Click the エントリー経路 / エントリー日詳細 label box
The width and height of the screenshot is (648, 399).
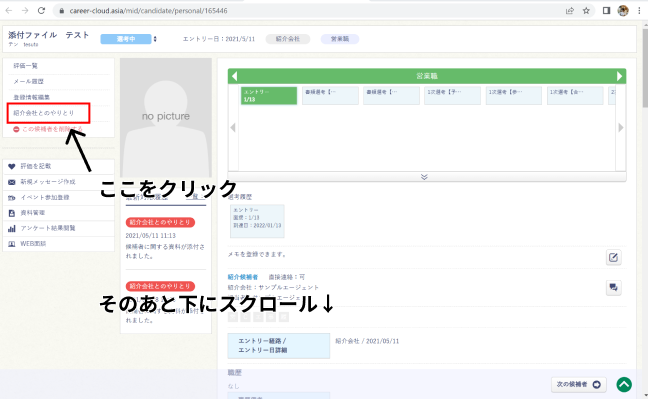279,346
